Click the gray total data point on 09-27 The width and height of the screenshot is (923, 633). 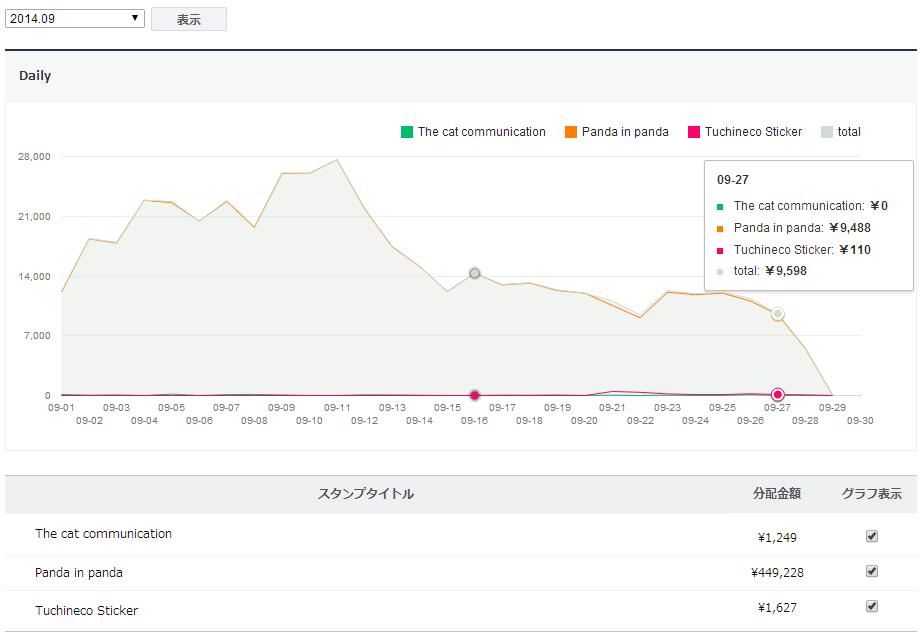click(x=777, y=314)
